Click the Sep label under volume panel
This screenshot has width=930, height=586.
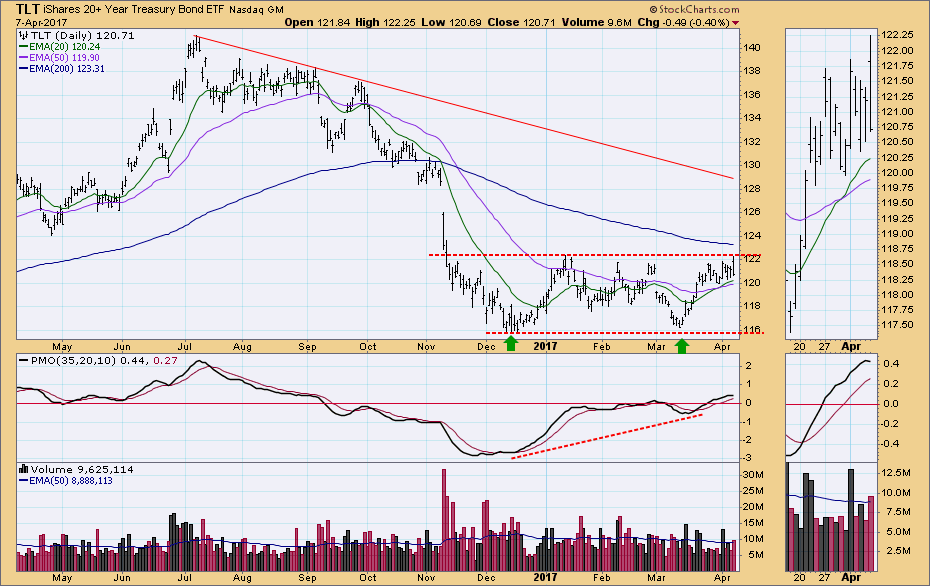(307, 578)
